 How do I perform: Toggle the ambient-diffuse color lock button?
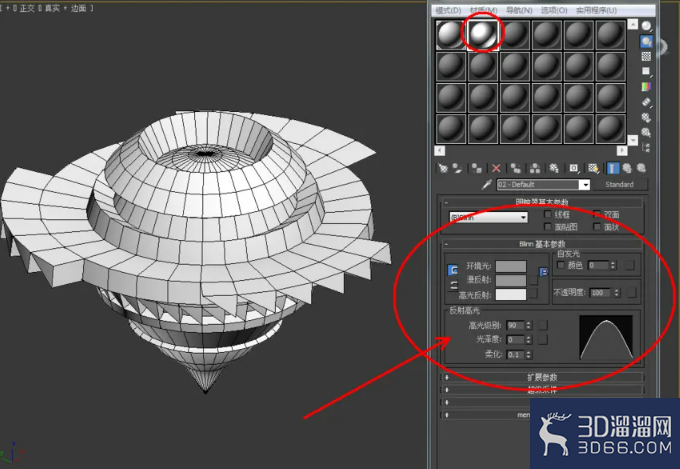[x=452, y=270]
